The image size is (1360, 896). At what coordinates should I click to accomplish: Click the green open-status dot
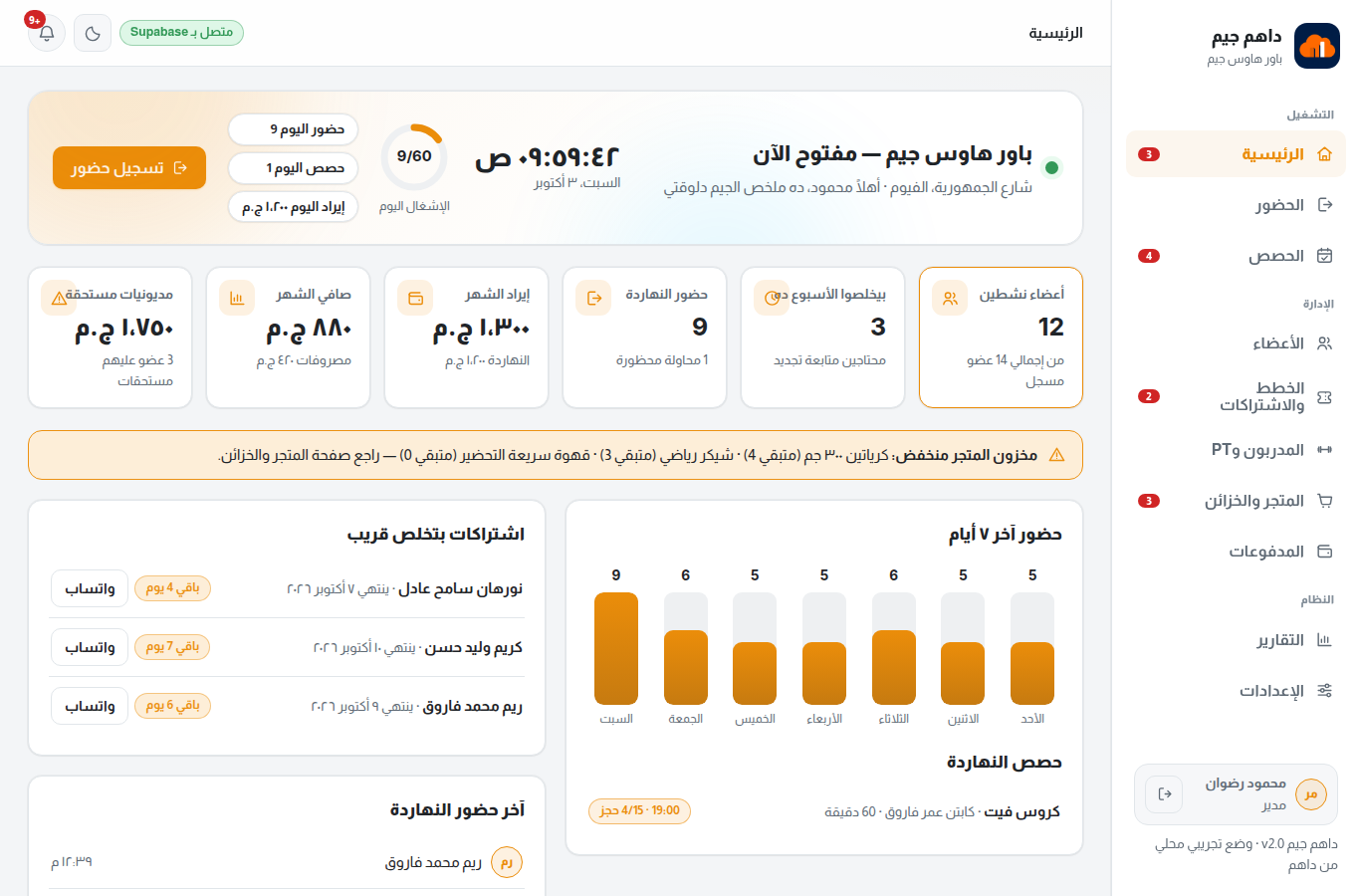1051,167
